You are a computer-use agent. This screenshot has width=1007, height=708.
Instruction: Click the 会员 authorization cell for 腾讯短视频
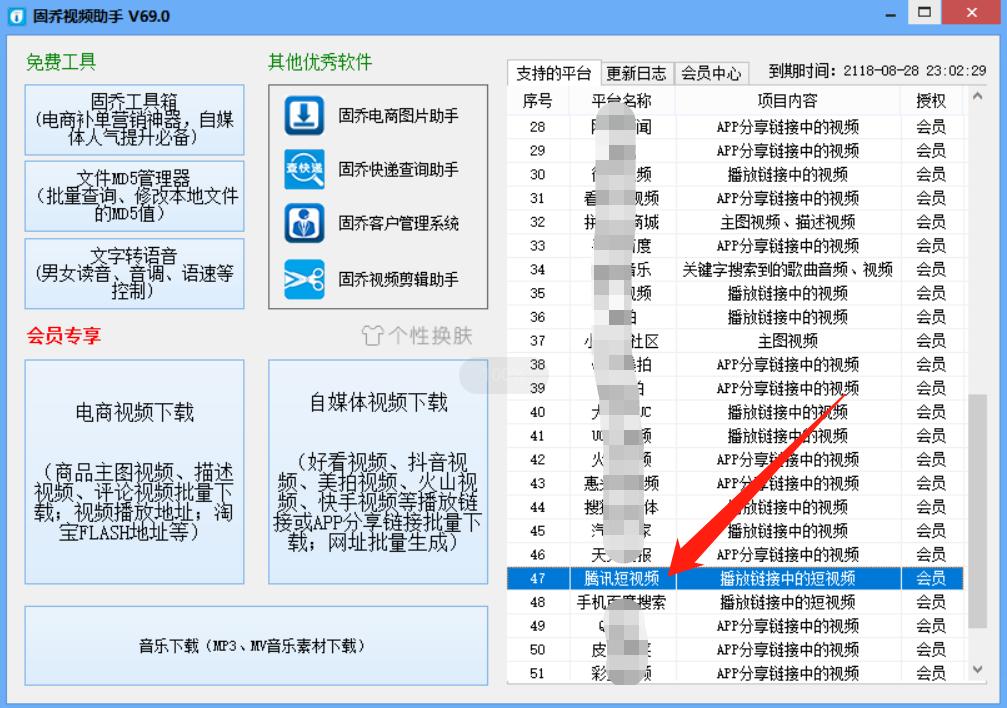pos(930,579)
